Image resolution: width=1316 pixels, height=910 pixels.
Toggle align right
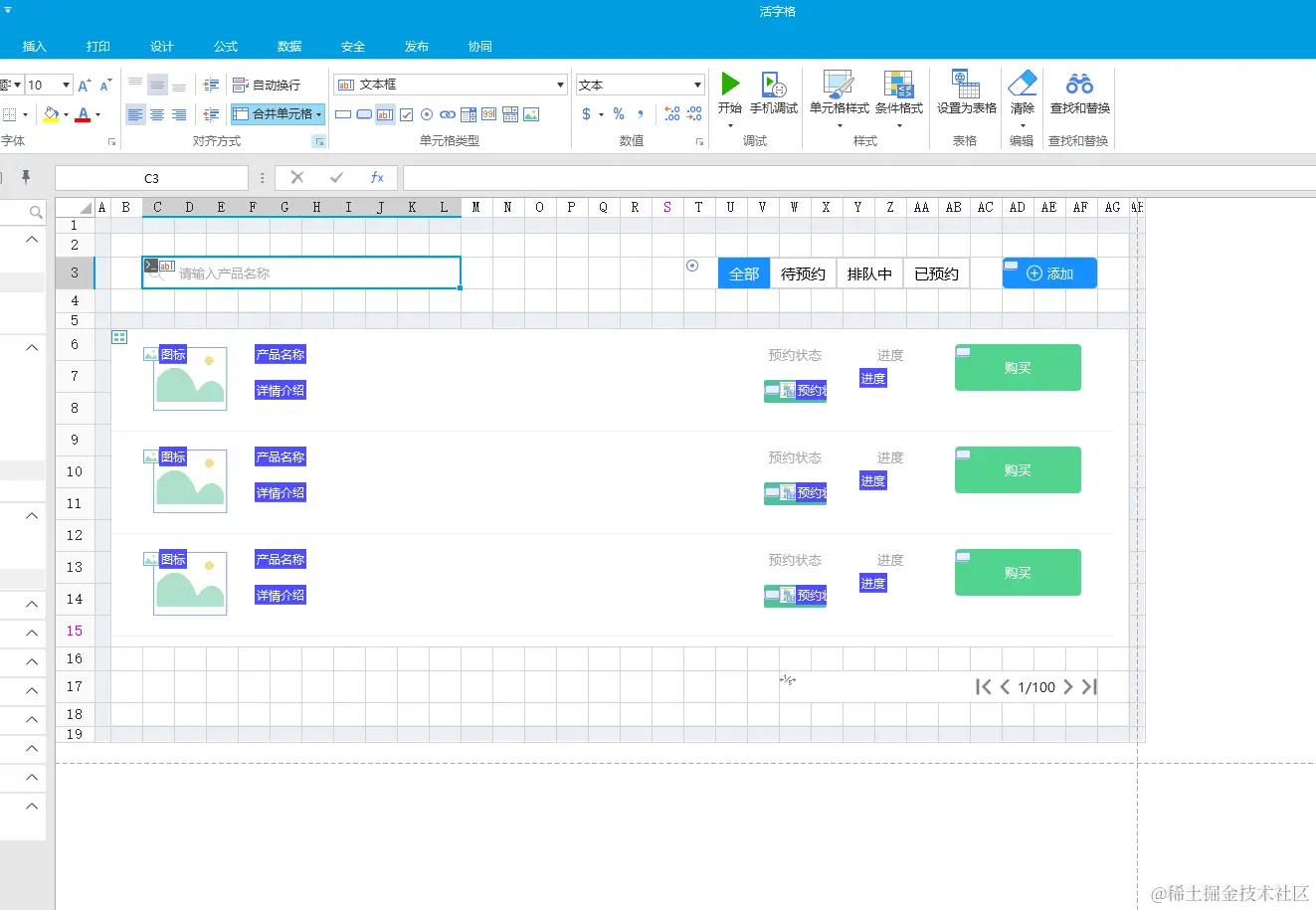tap(179, 114)
